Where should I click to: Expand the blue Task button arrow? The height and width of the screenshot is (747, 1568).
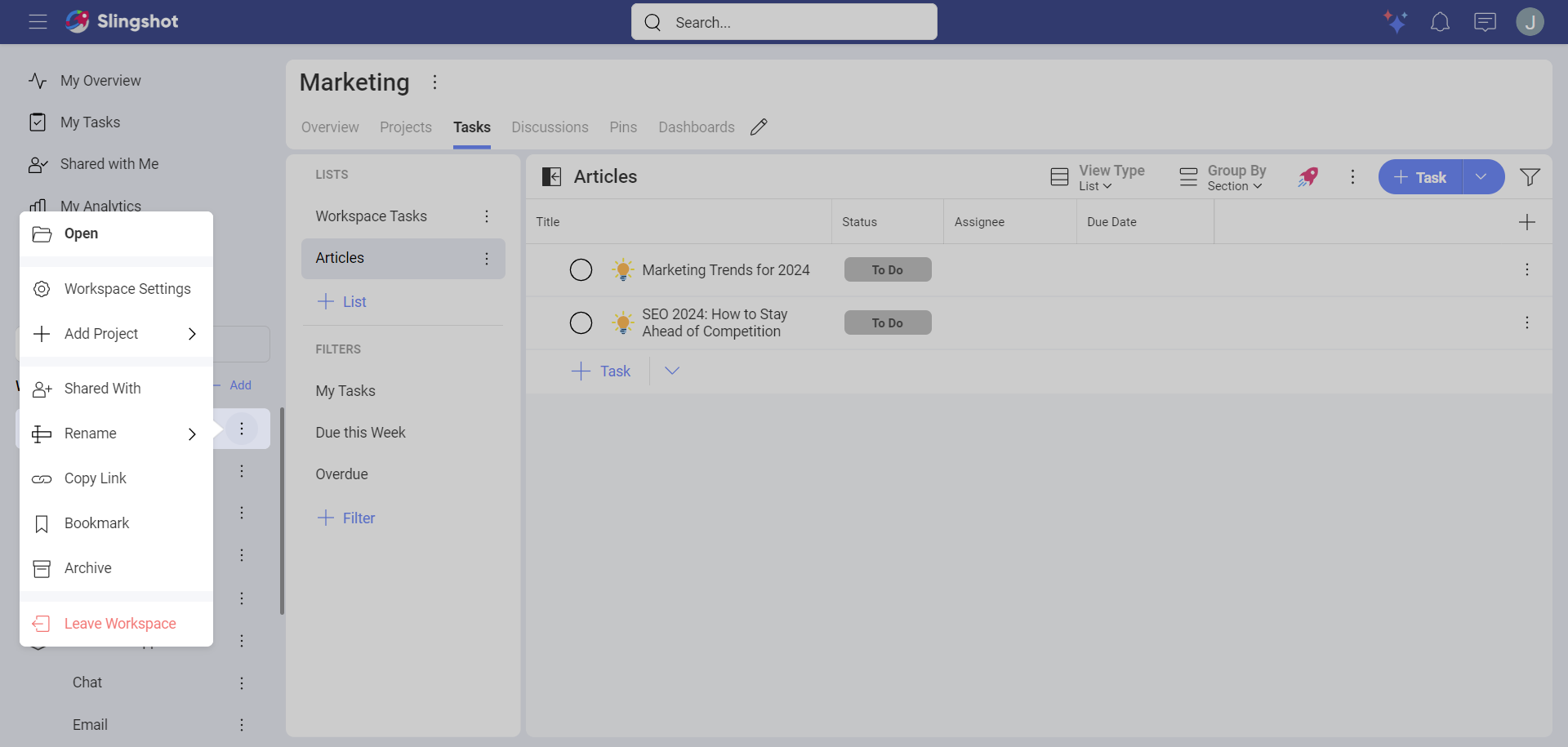click(1481, 177)
